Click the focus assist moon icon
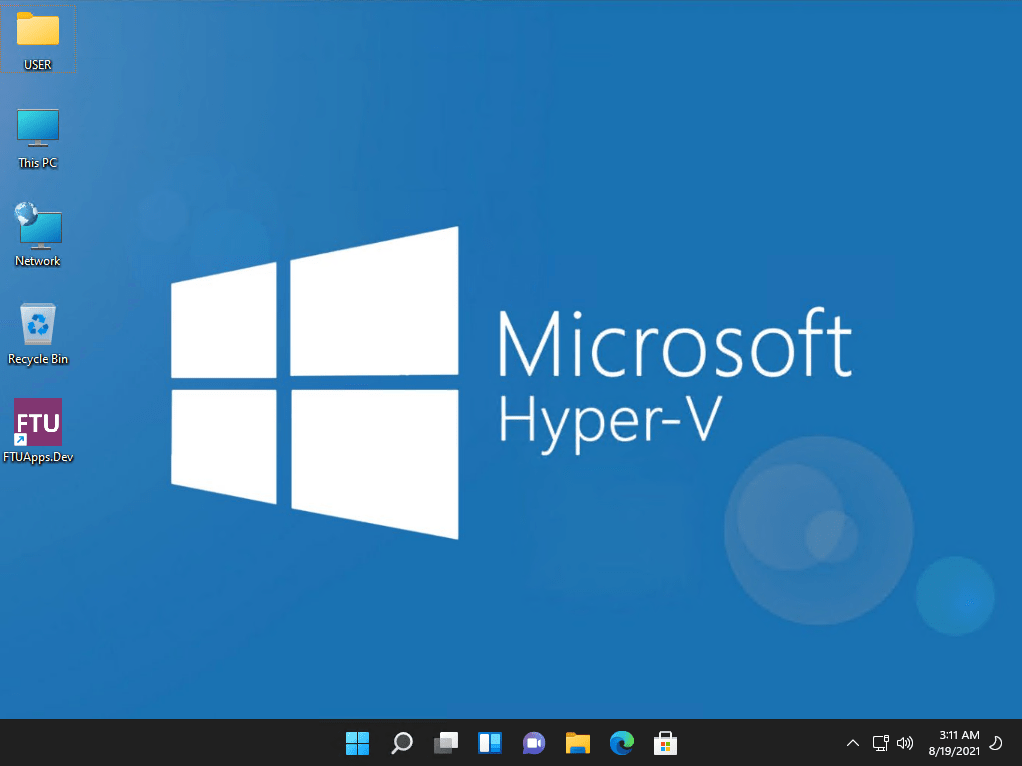The width and height of the screenshot is (1022, 766). tap(996, 743)
